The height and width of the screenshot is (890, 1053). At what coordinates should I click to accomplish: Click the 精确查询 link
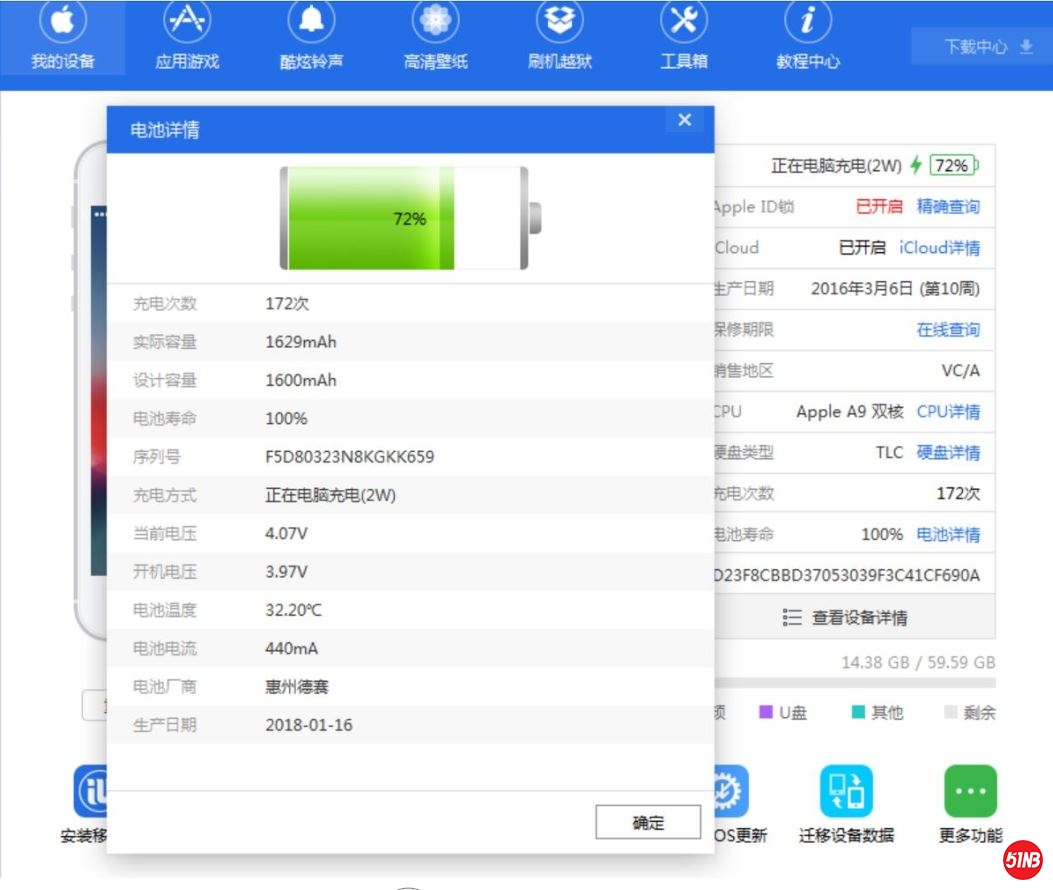948,207
